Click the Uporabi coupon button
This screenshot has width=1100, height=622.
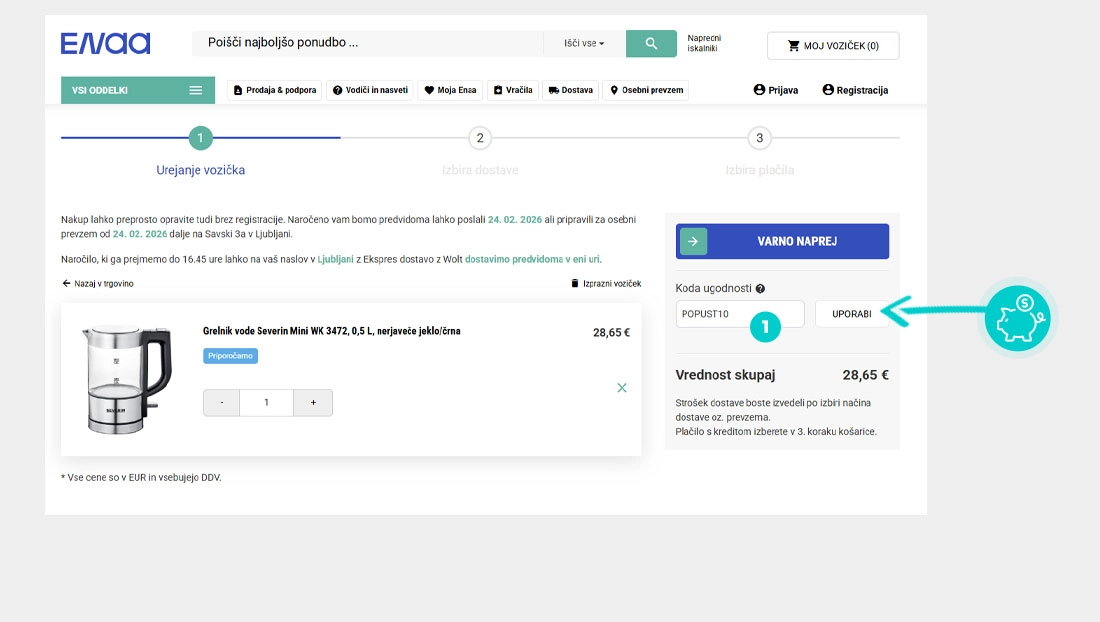coord(851,314)
